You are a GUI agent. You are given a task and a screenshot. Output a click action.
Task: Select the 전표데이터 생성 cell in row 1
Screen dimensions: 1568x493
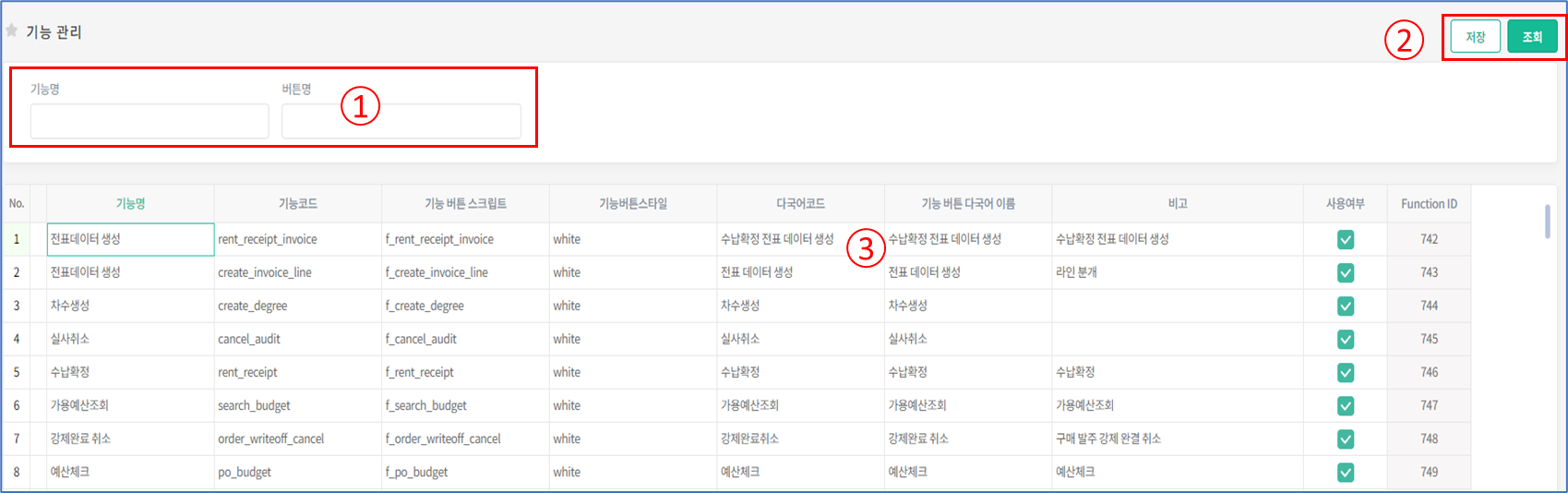point(130,239)
